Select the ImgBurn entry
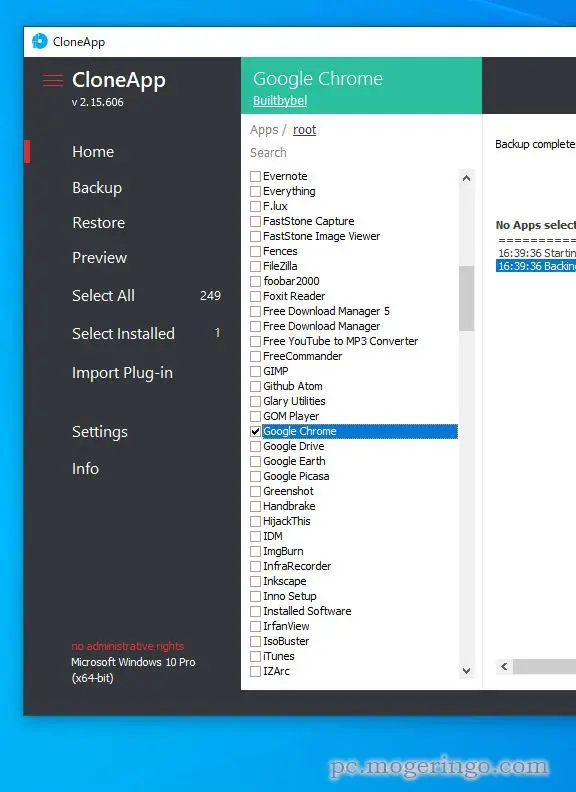 [x=283, y=551]
